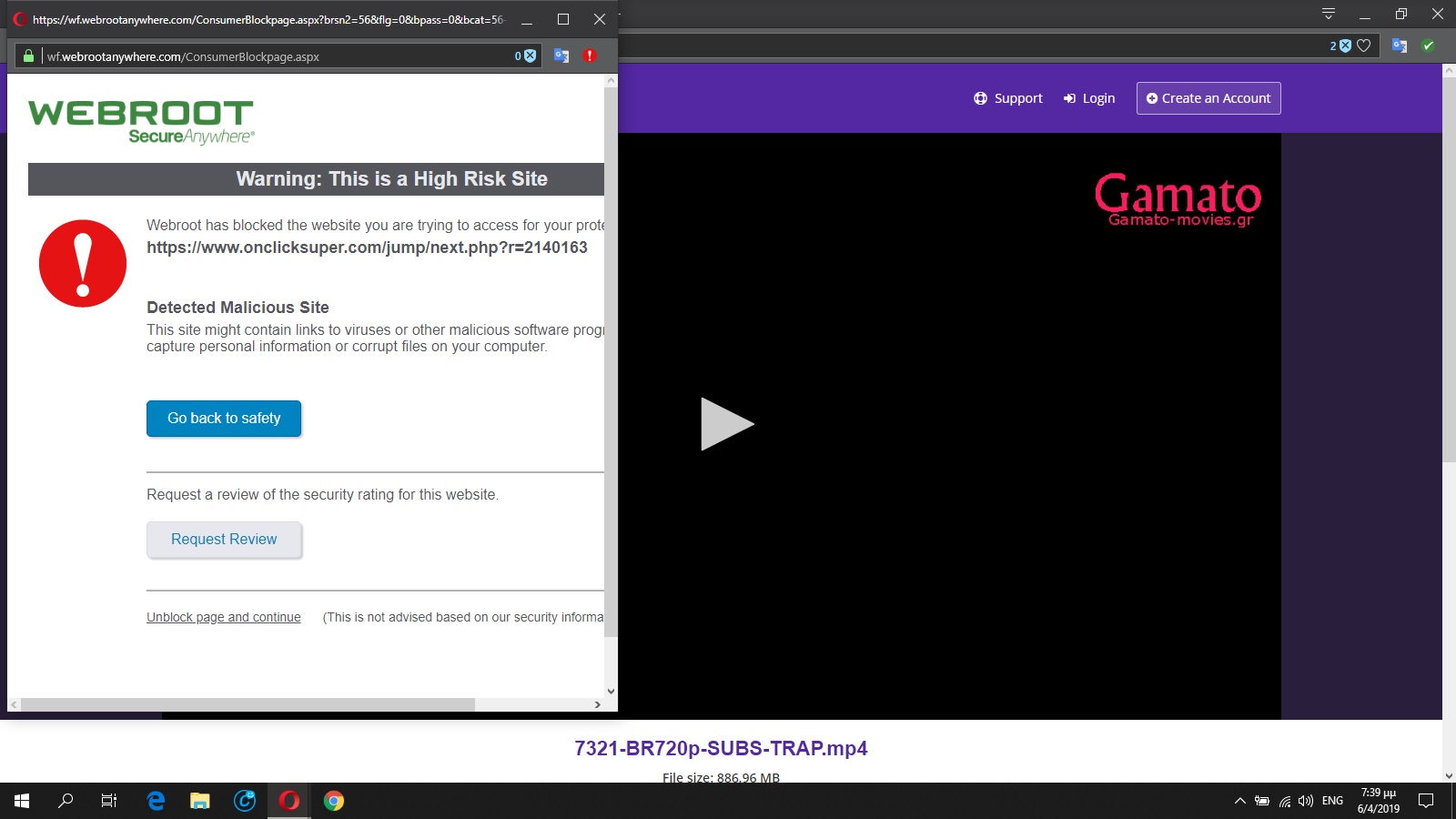Click red Webroot exclamation extension icon
Screen dimensions: 1456x819
[x=590, y=56]
